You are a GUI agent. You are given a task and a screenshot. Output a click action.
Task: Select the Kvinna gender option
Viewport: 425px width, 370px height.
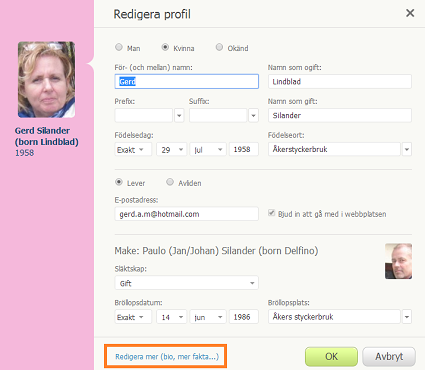point(165,47)
